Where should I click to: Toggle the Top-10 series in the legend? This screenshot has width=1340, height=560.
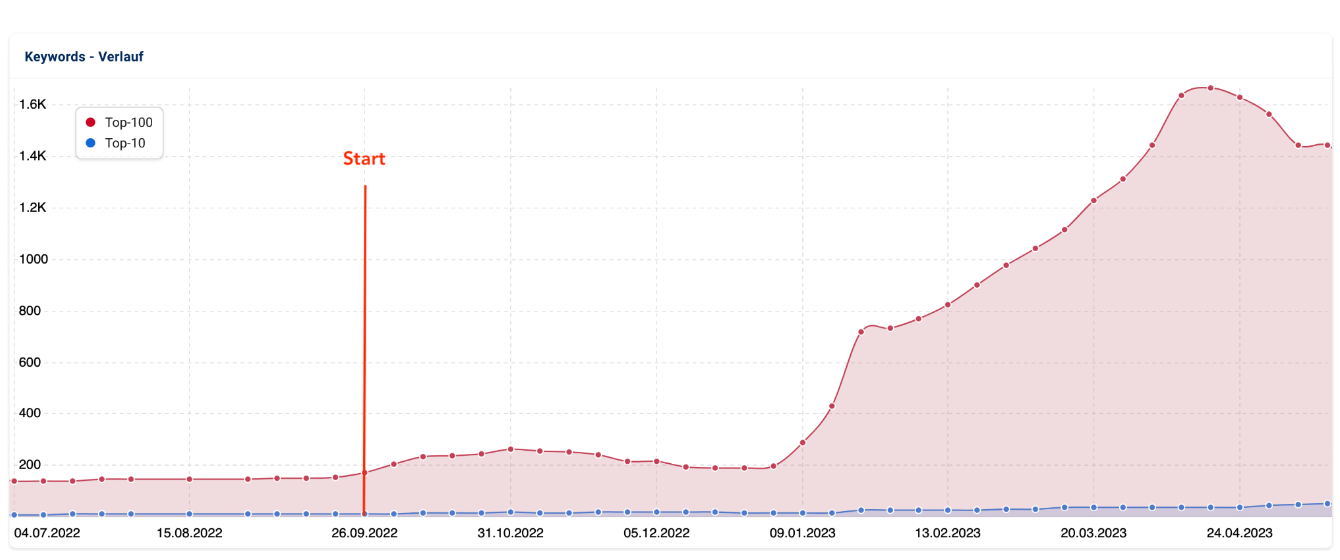124,143
